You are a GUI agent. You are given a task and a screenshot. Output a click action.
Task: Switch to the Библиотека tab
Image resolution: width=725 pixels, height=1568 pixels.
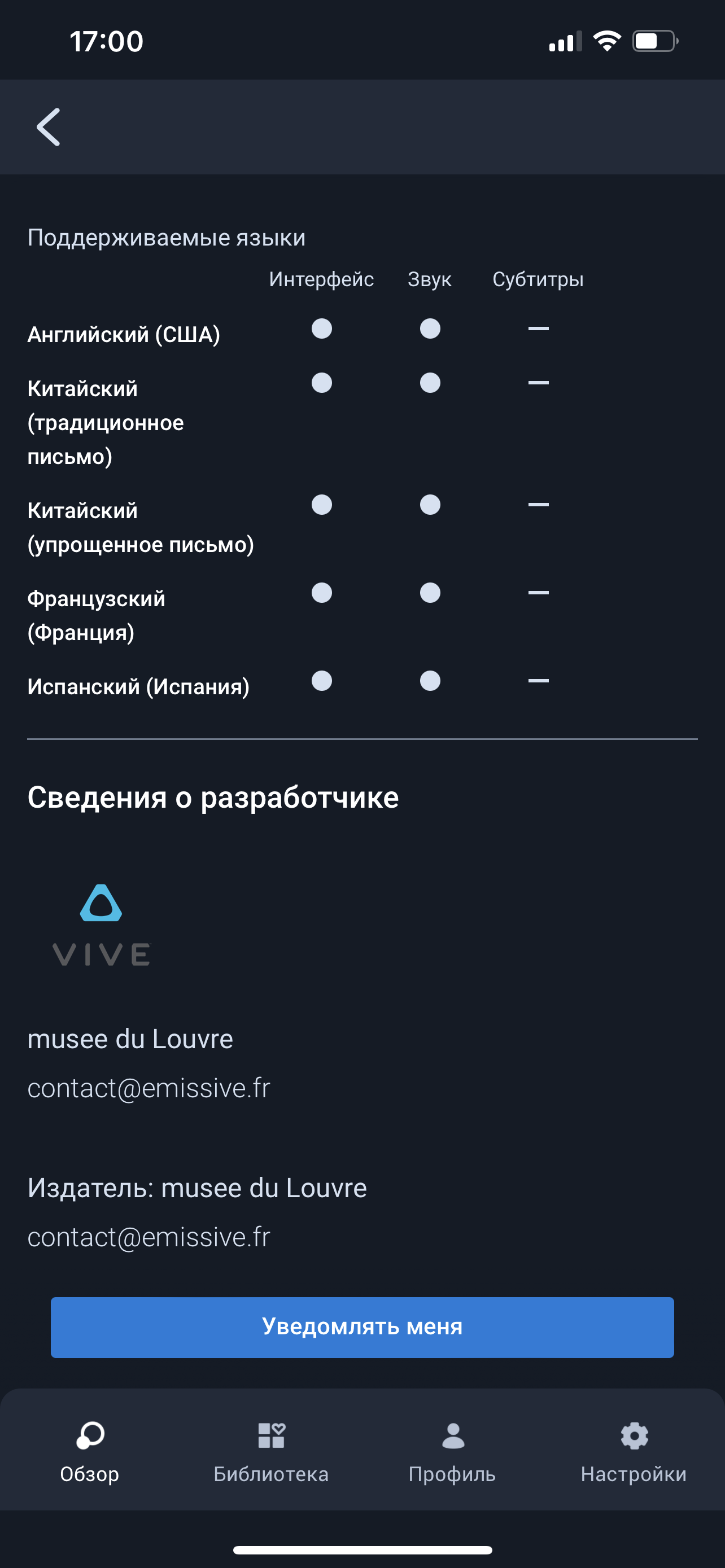click(x=271, y=1451)
